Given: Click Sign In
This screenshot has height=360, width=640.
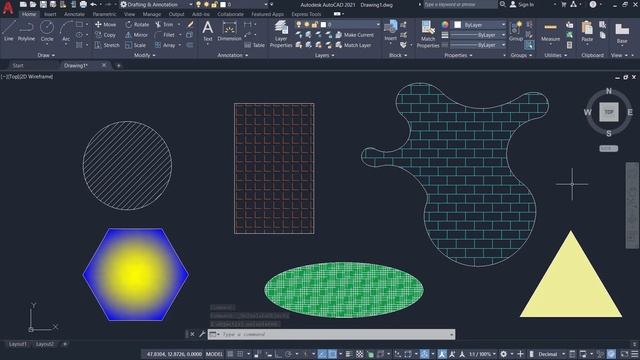Looking at the screenshot, I should coord(522,4).
